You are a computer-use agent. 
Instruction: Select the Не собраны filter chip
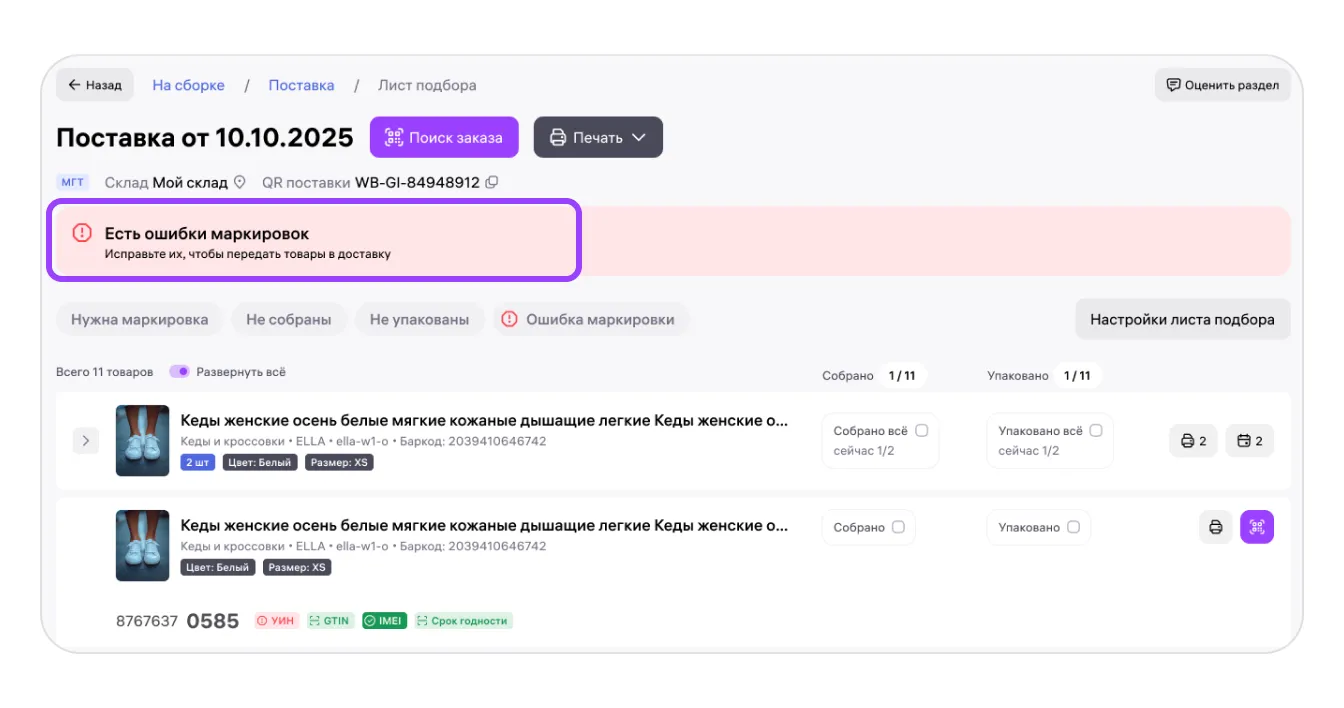[x=288, y=320]
